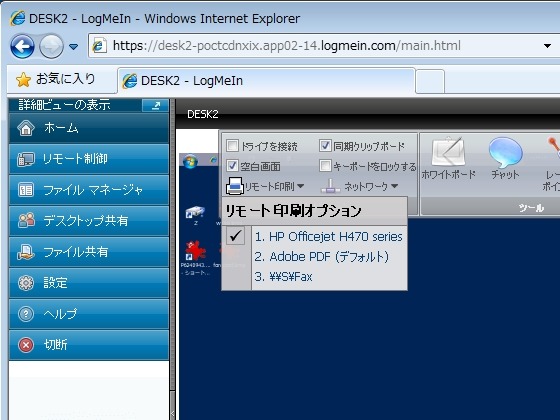The height and width of the screenshot is (420, 560).
Task: Open the ヘルプ help menu item
Action: pos(89,314)
